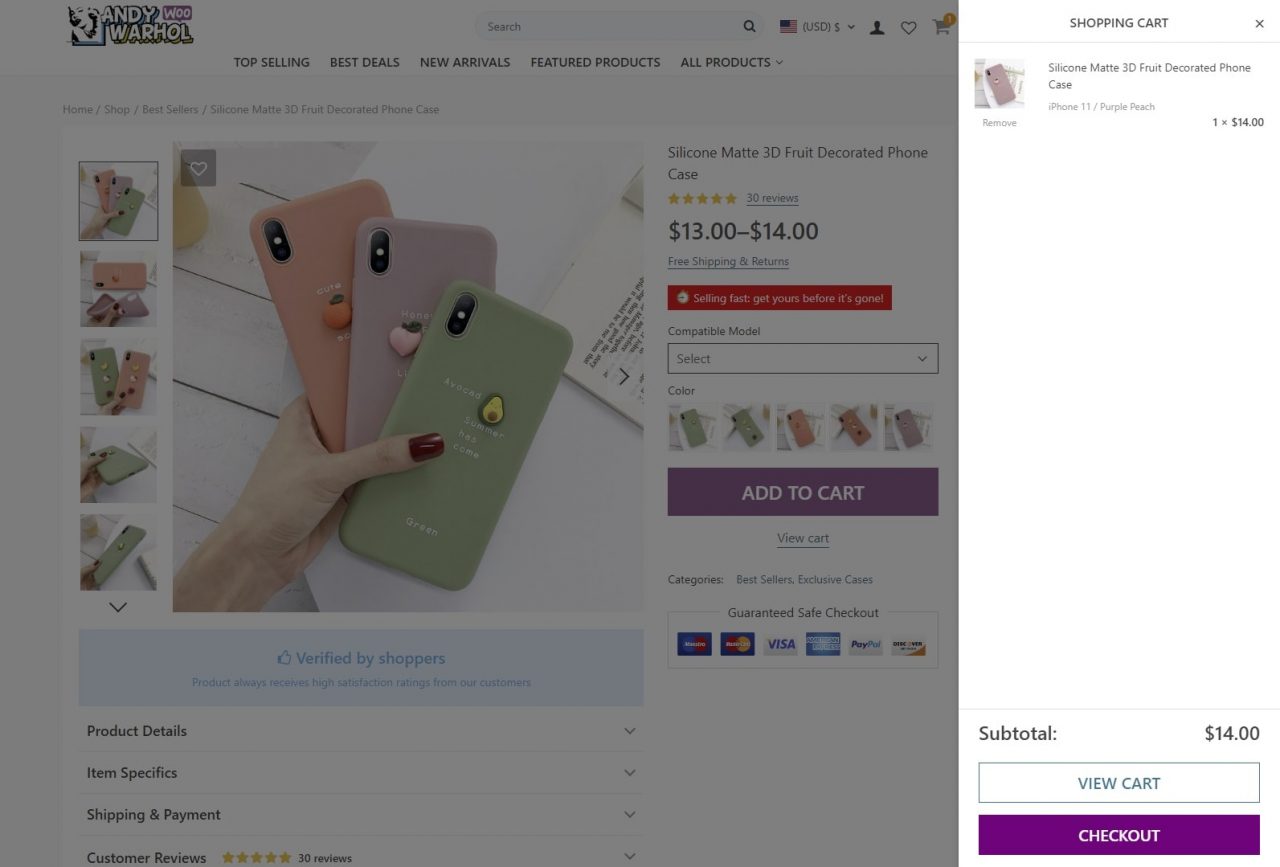Open the search with the magnifier icon
The width and height of the screenshot is (1280, 867).
coord(748,26)
